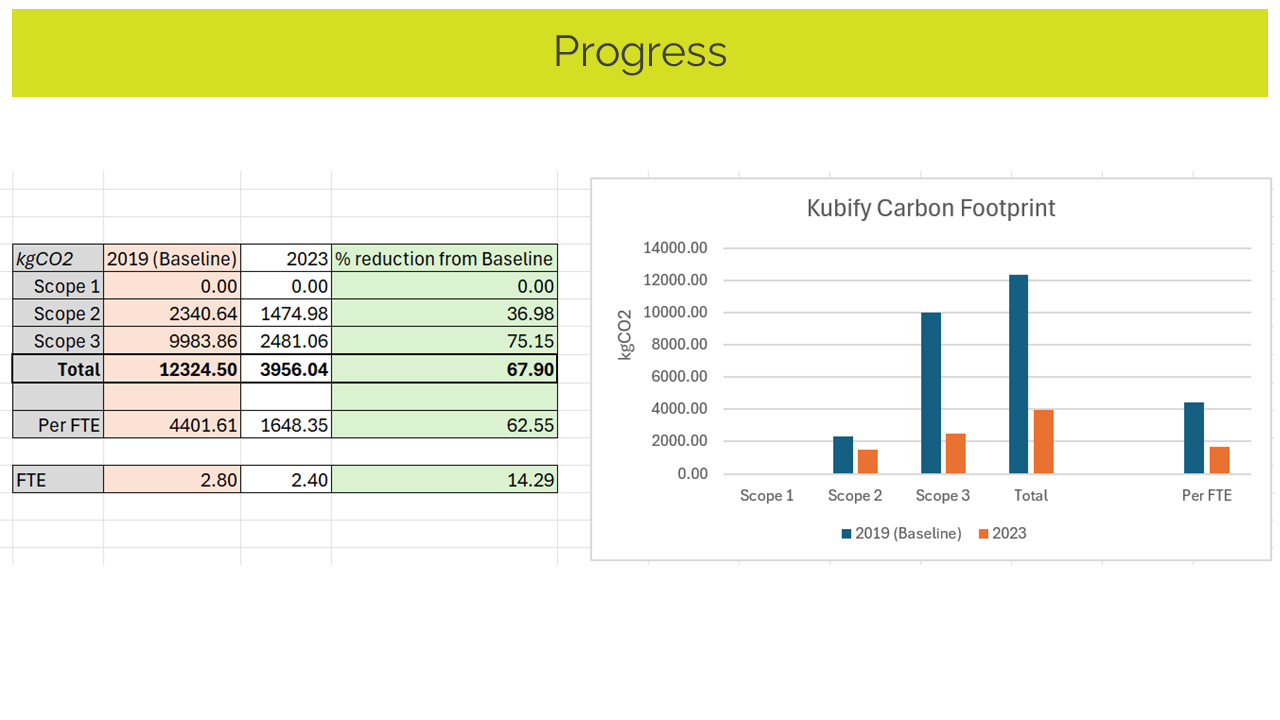Click the orange Scope 2 2023 bar
The width and height of the screenshot is (1280, 720).
click(867, 461)
